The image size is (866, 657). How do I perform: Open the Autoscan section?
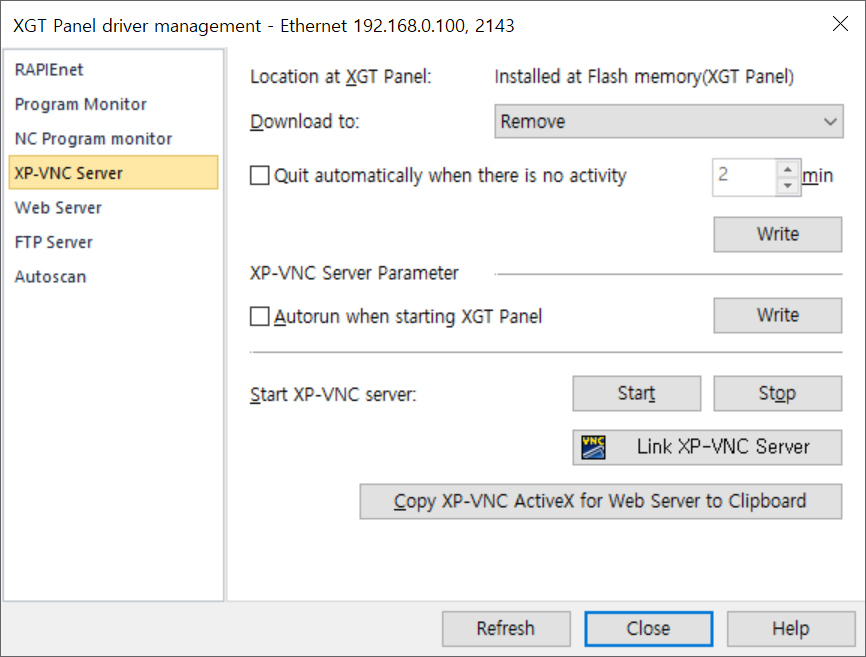(50, 276)
